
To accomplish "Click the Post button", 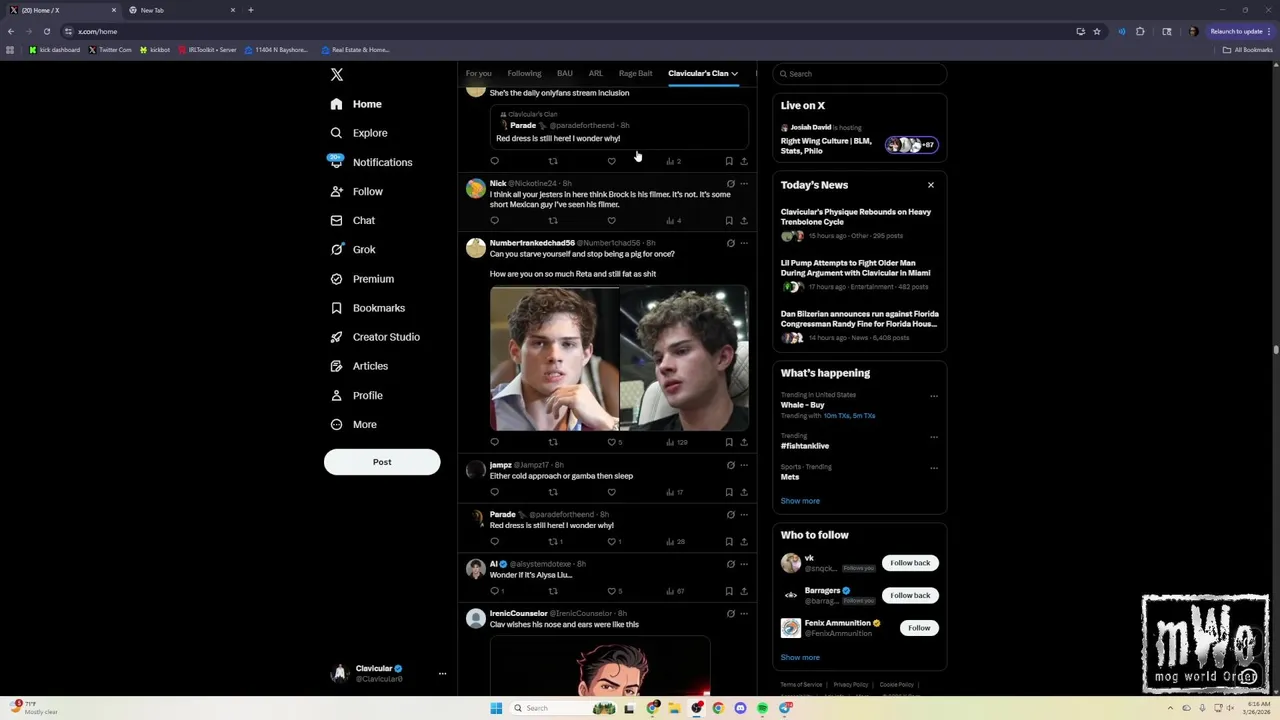I will (382, 462).
